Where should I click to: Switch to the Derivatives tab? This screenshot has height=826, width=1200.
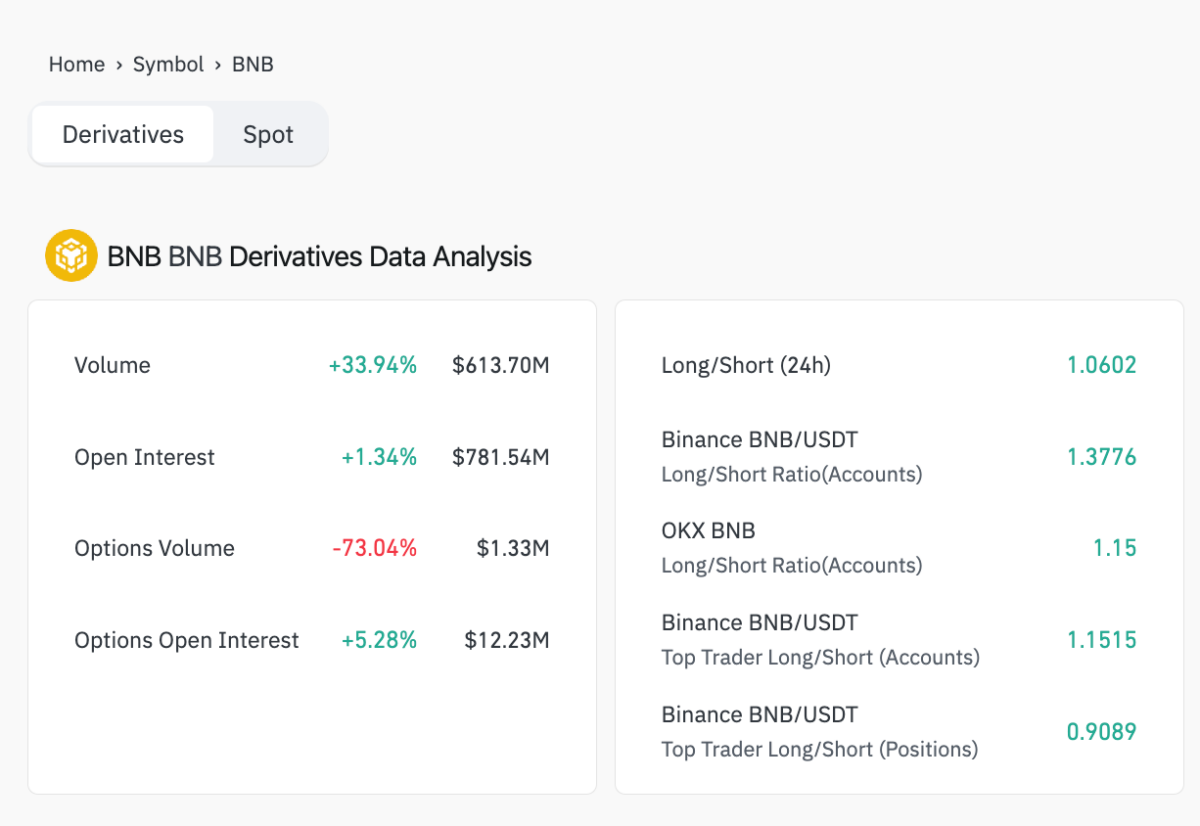pos(123,135)
